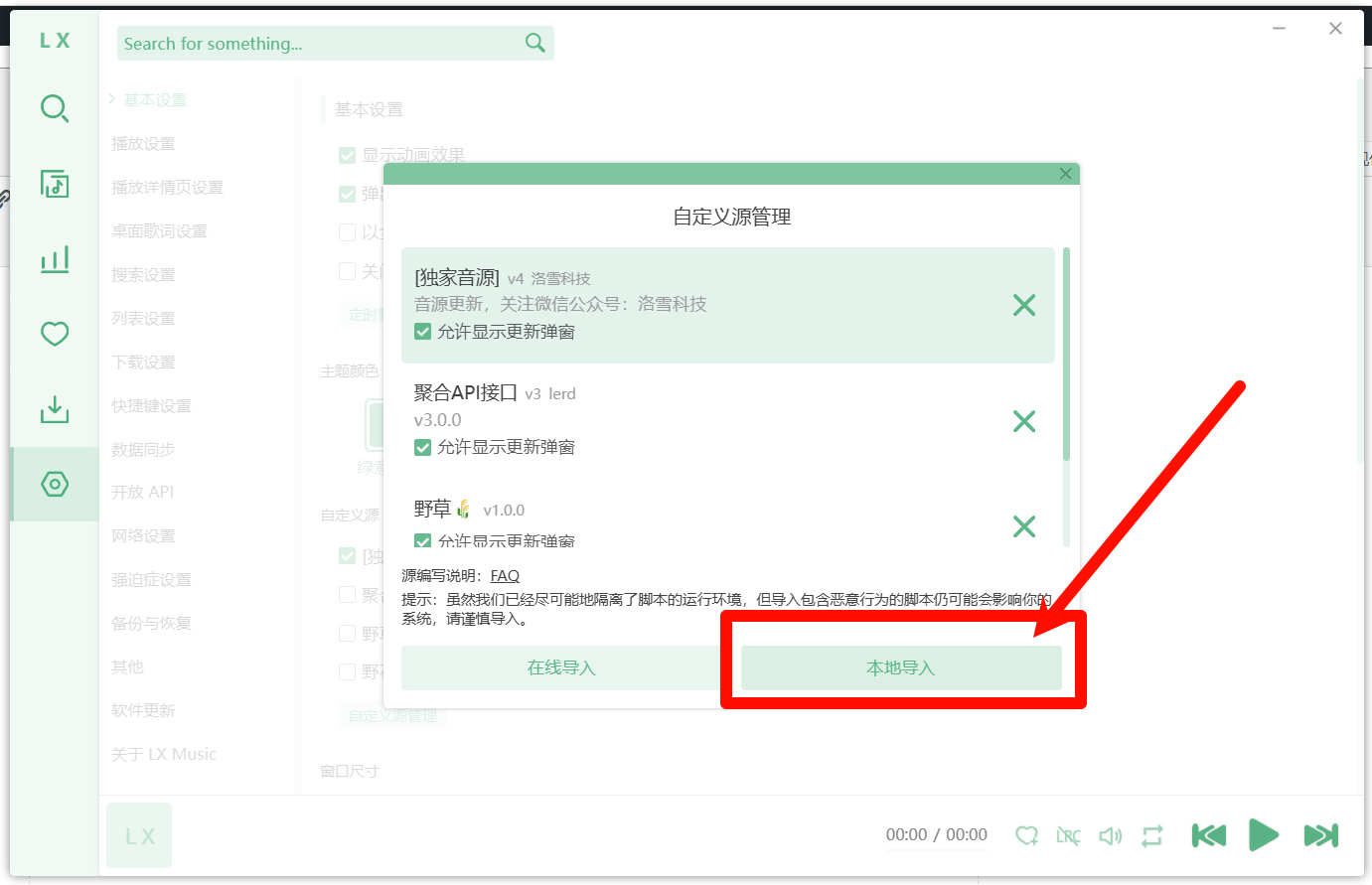Toggle update popup checkbox for 野草 source
The image size is (1372, 885).
(x=423, y=541)
